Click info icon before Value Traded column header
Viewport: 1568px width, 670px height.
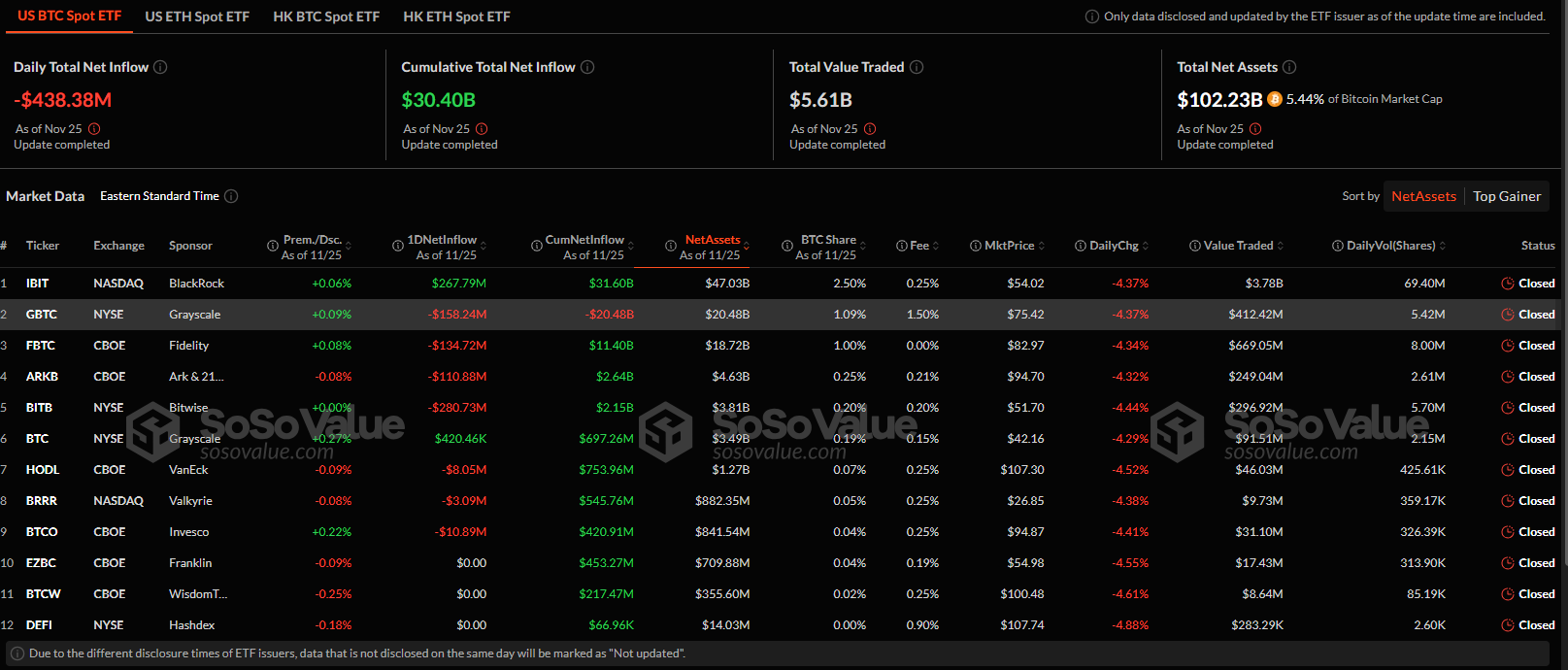pos(1195,247)
